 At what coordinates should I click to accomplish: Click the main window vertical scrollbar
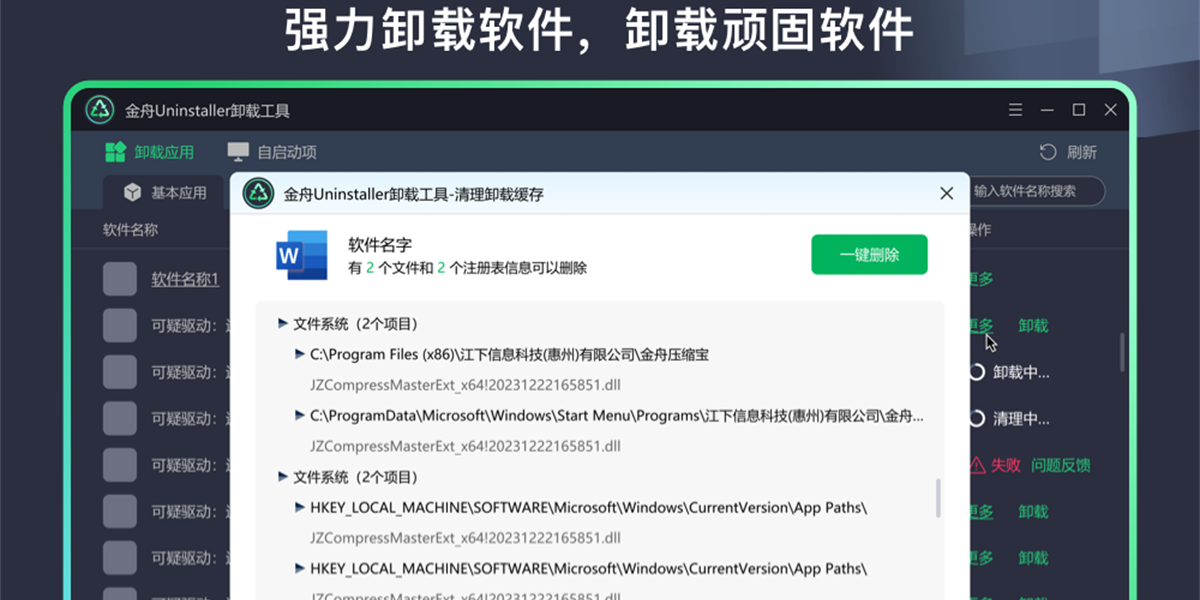click(x=1122, y=352)
